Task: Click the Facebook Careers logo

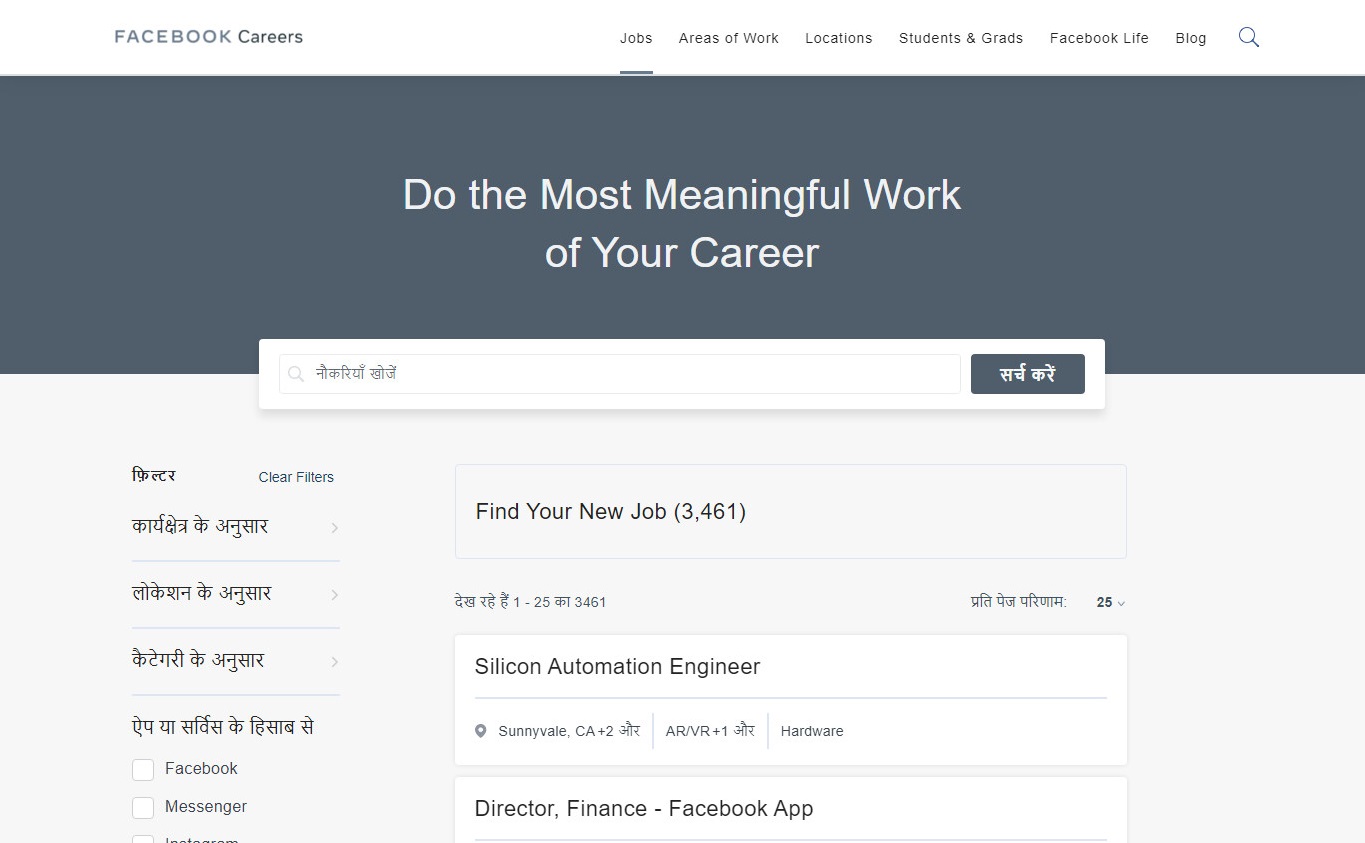Action: (208, 37)
